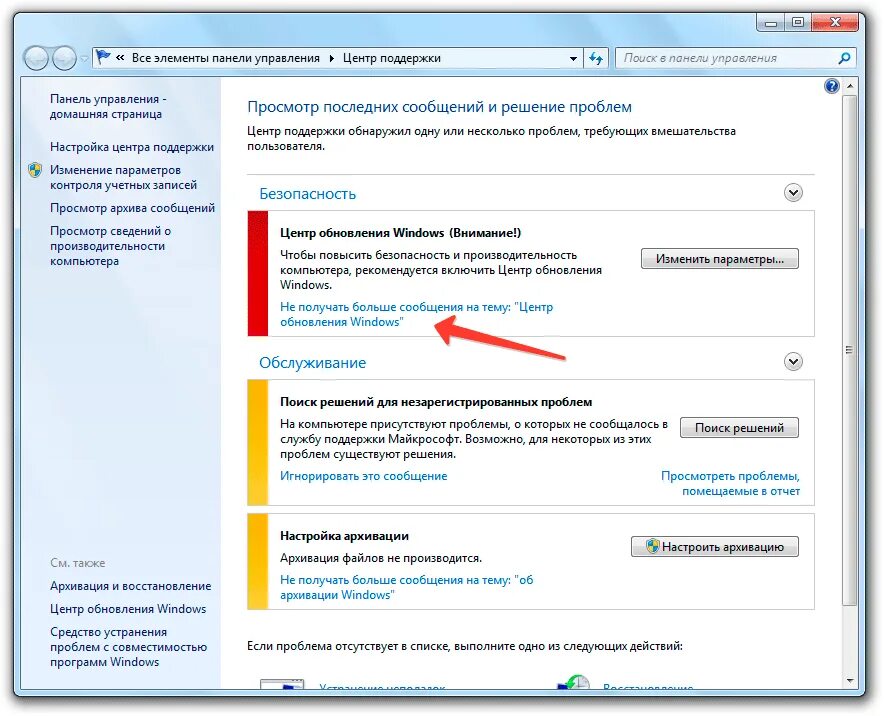Open 'Центр обновления Windows' in See also

pos(128,609)
